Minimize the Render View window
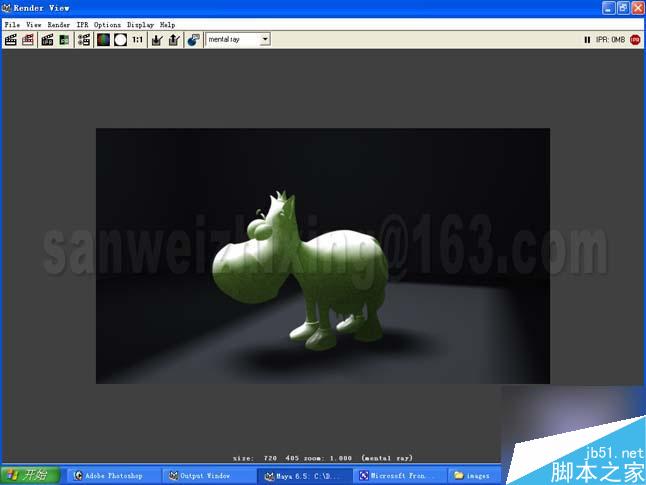The image size is (646, 485). coord(608,8)
